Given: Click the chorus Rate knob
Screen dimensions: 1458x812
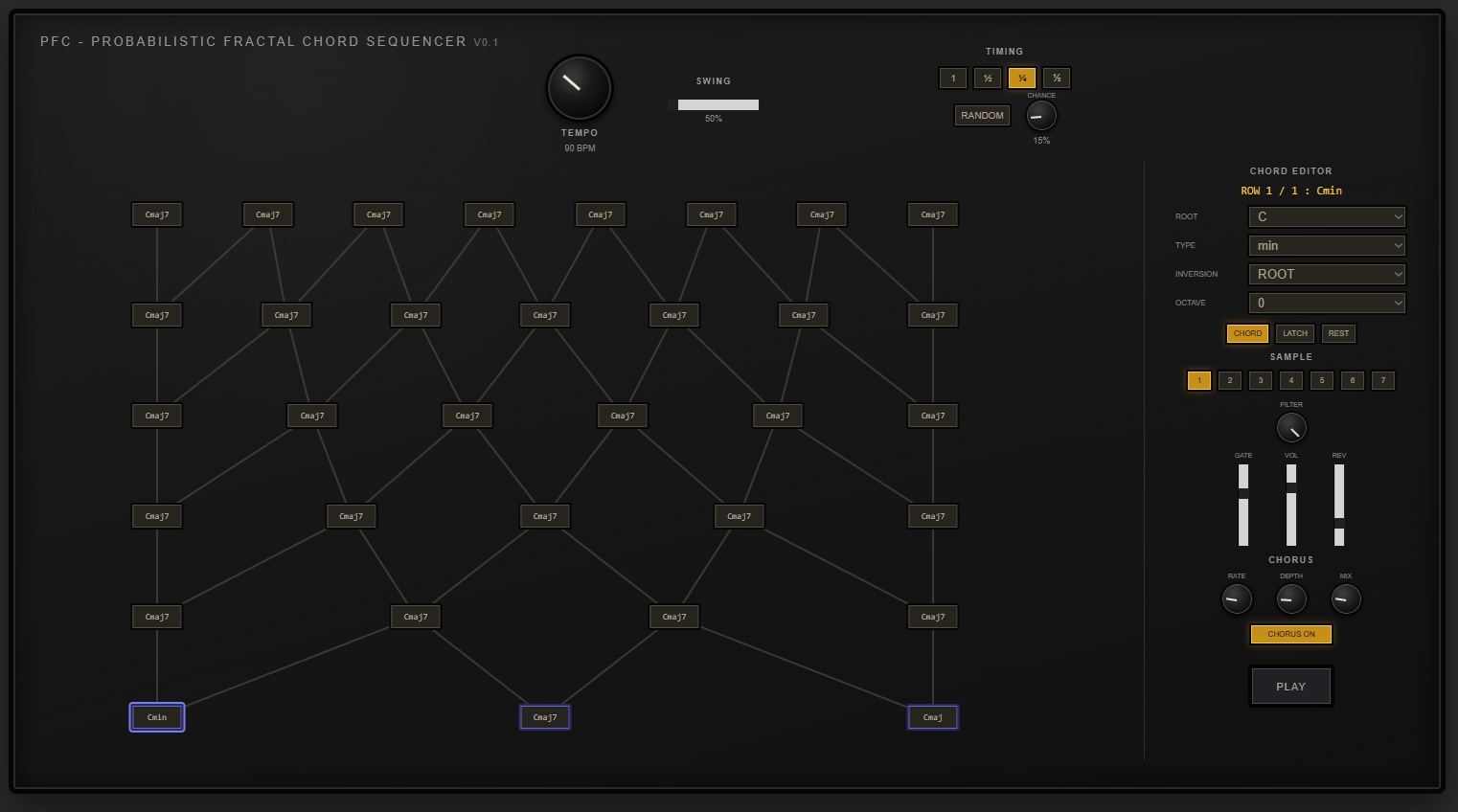Looking at the screenshot, I should (1237, 599).
